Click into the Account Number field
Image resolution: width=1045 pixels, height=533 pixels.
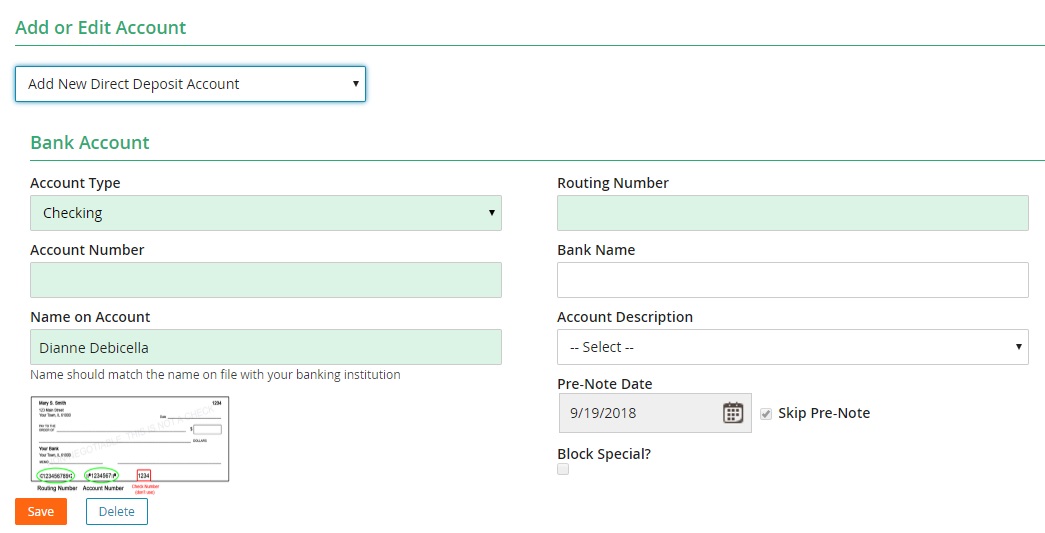[266, 280]
